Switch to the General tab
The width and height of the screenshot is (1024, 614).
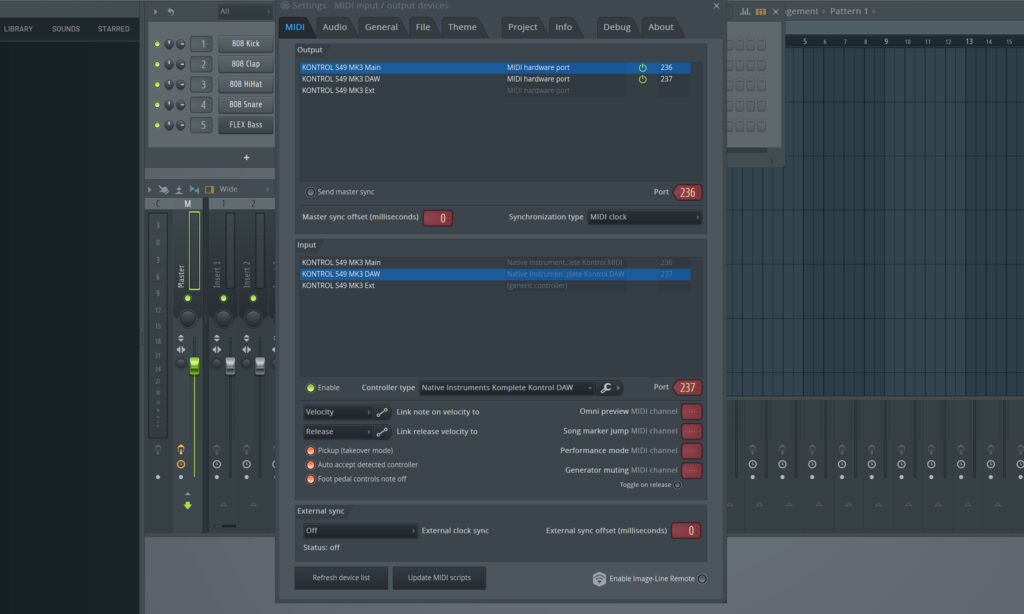point(381,27)
